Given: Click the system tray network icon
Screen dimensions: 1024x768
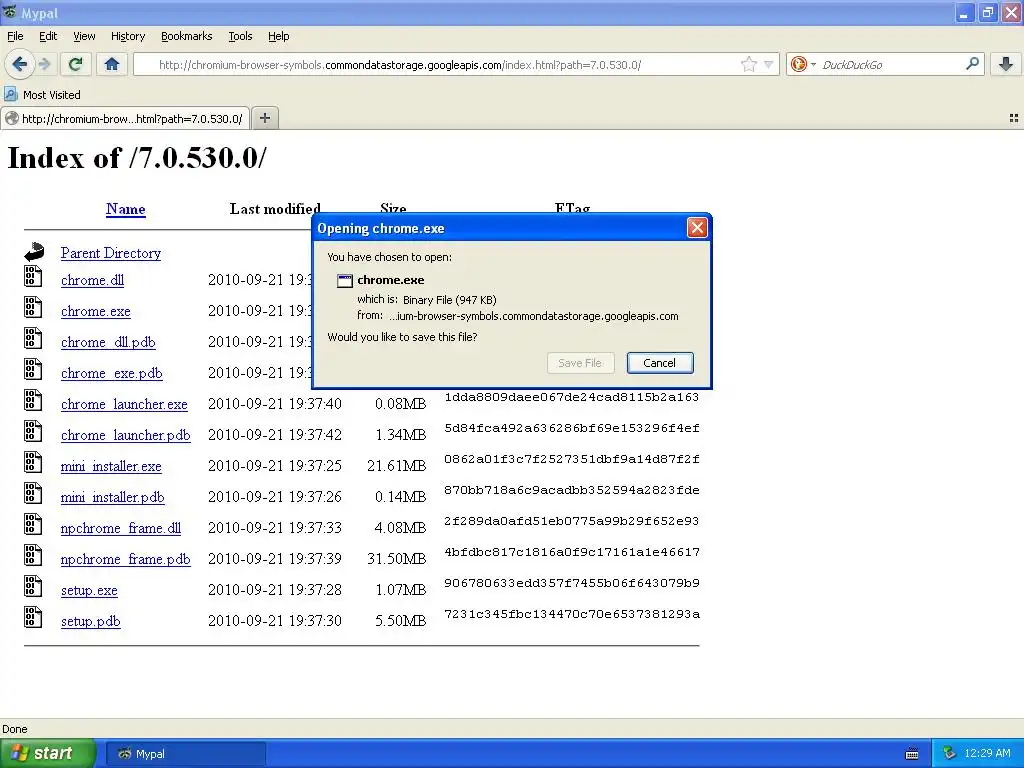Looking at the screenshot, I should 949,754.
